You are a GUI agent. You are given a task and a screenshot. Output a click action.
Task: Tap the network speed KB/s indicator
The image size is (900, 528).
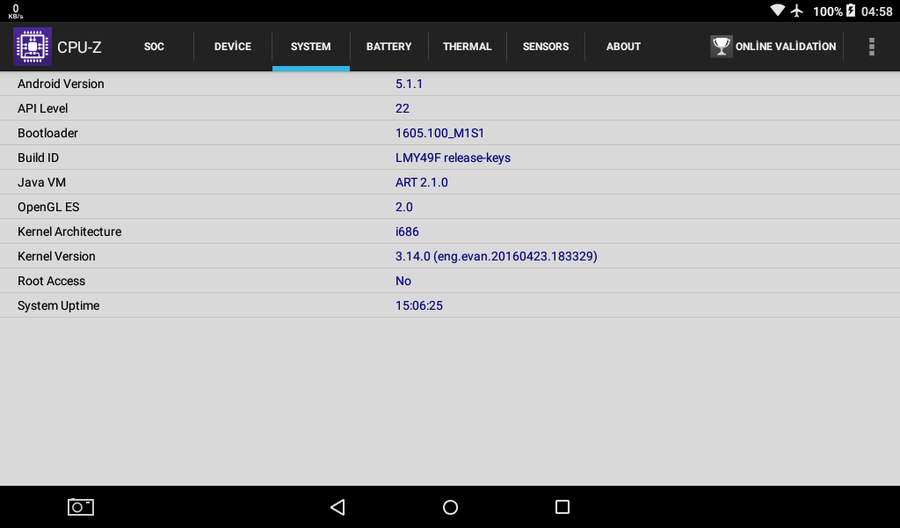point(15,11)
